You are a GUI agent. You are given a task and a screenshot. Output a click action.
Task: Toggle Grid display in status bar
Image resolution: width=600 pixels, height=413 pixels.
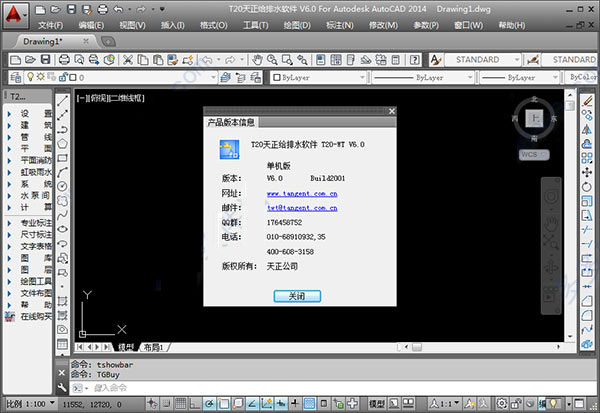(x=180, y=403)
